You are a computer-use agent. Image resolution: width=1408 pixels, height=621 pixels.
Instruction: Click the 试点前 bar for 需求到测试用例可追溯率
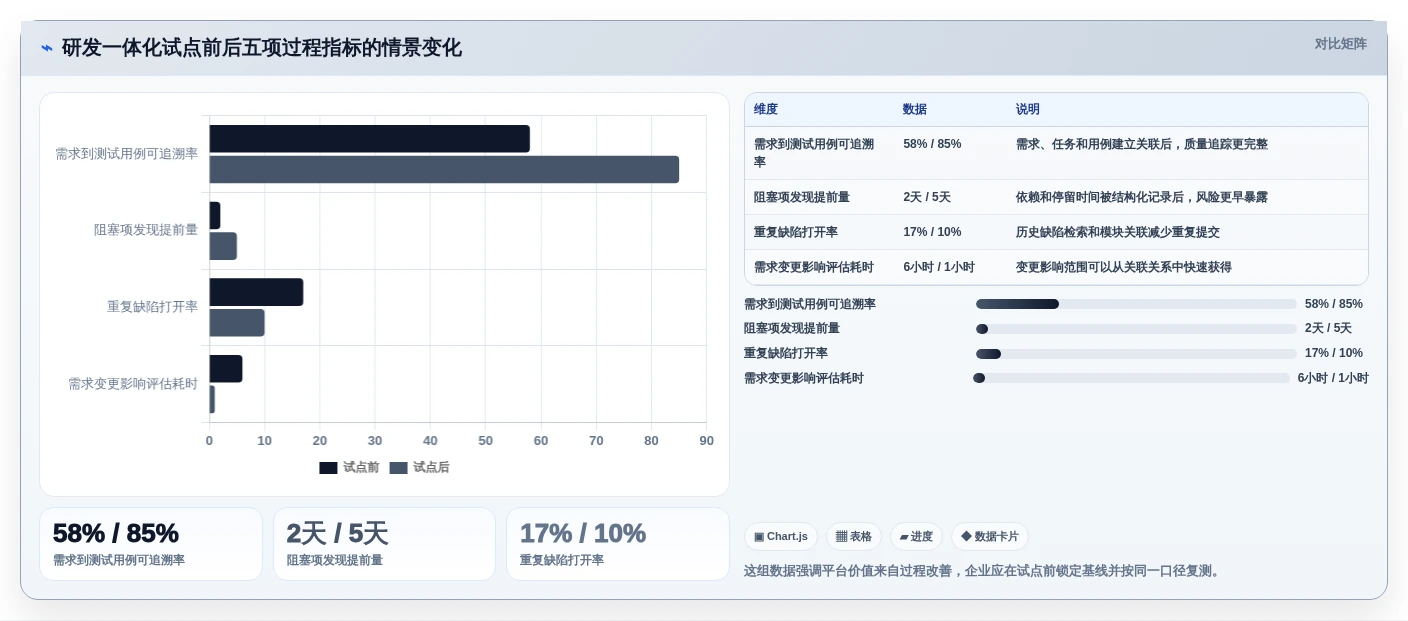click(x=369, y=139)
